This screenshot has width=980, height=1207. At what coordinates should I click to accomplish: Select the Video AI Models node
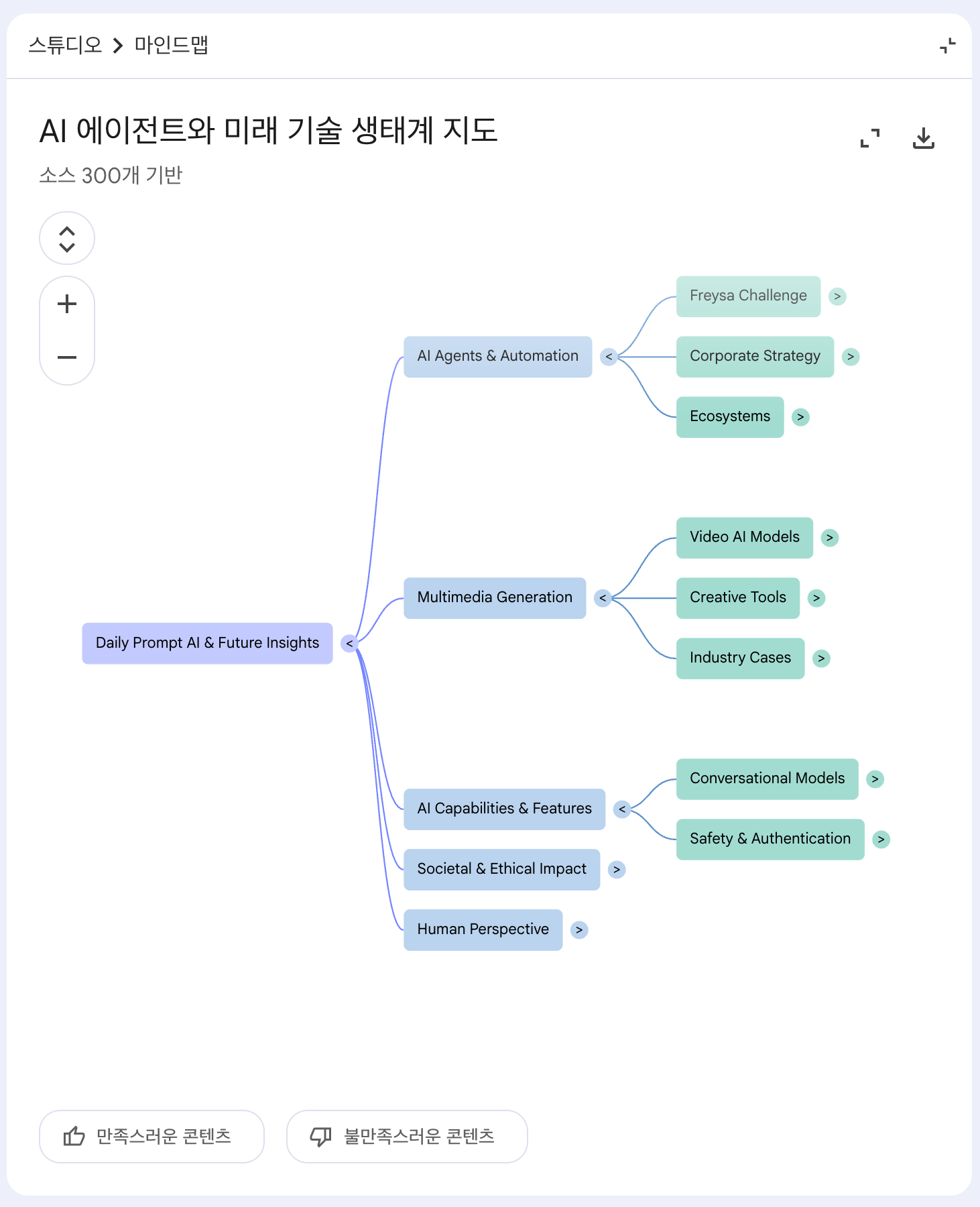point(744,538)
